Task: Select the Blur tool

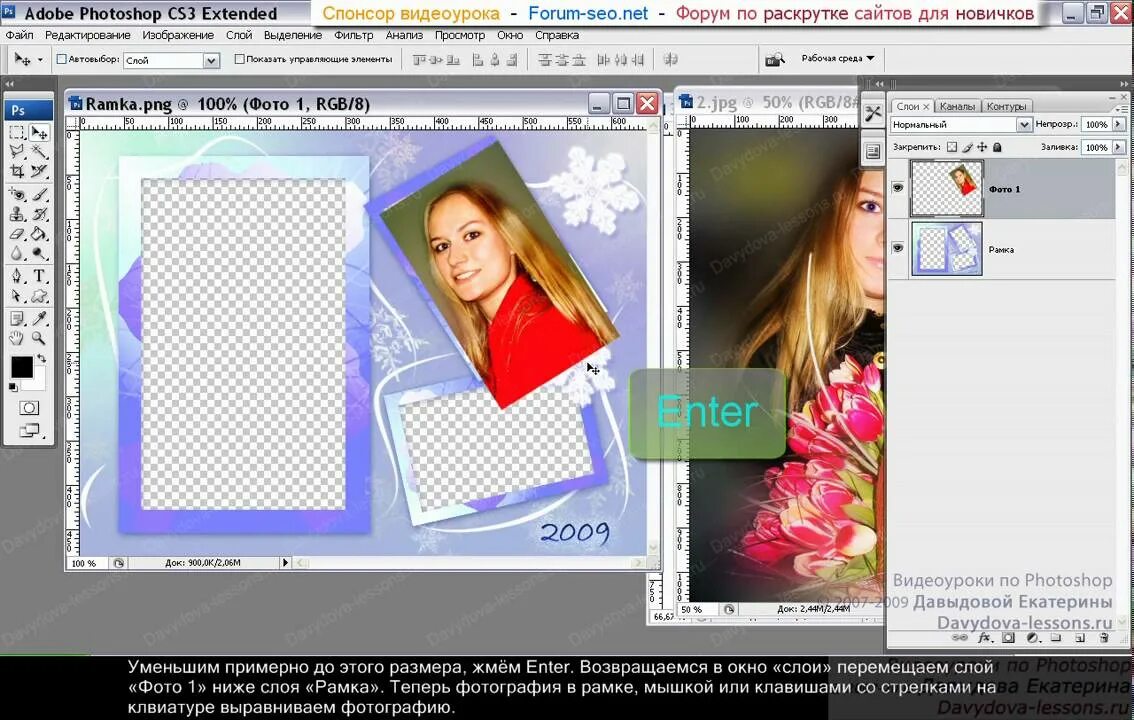Action: pos(17,253)
